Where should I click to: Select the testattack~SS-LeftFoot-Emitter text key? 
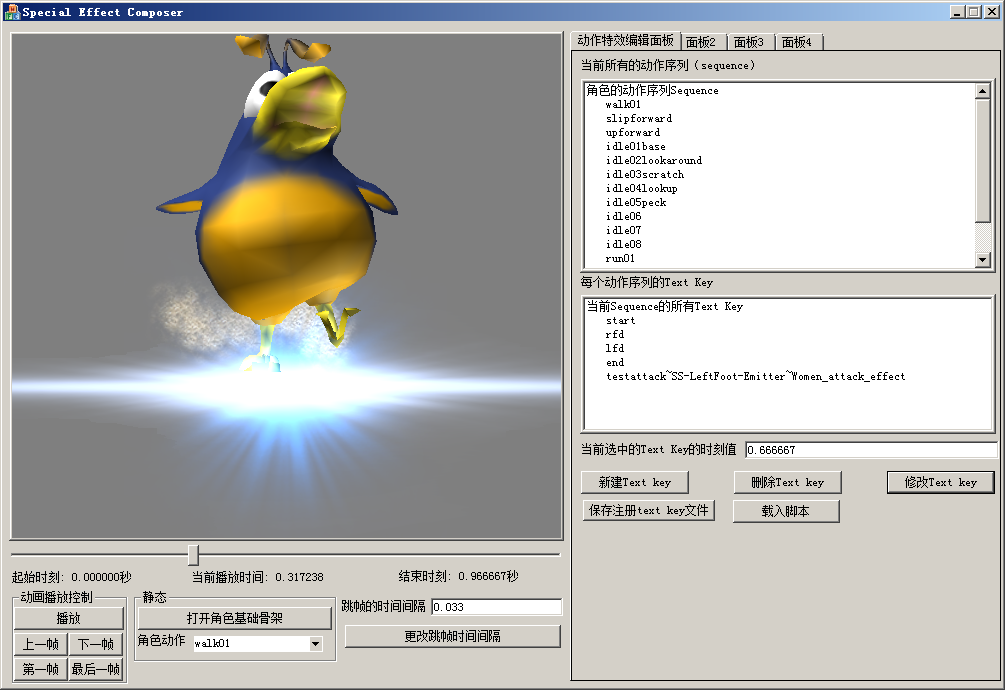pyautogui.click(x=756, y=377)
